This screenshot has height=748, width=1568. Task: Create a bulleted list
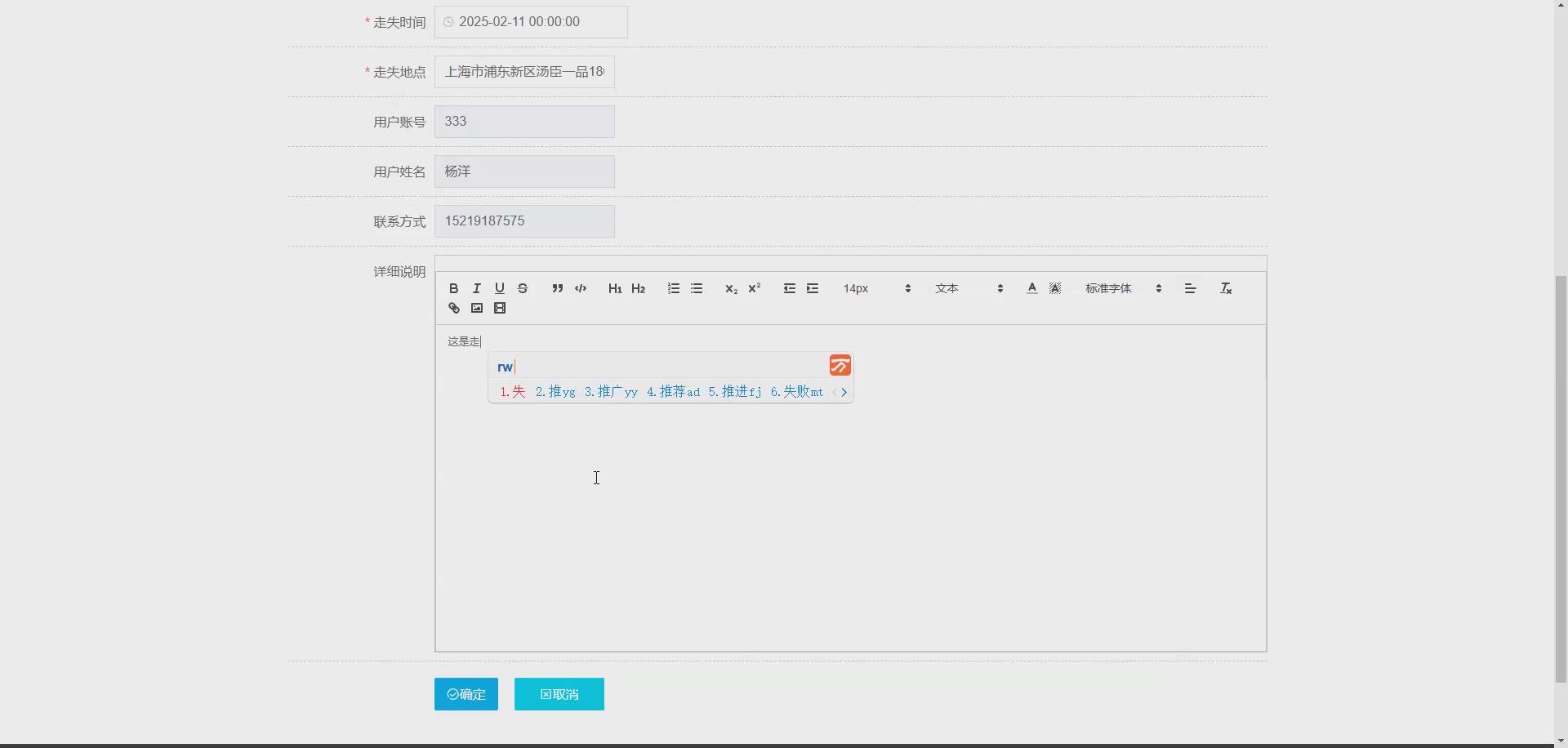[x=696, y=287]
